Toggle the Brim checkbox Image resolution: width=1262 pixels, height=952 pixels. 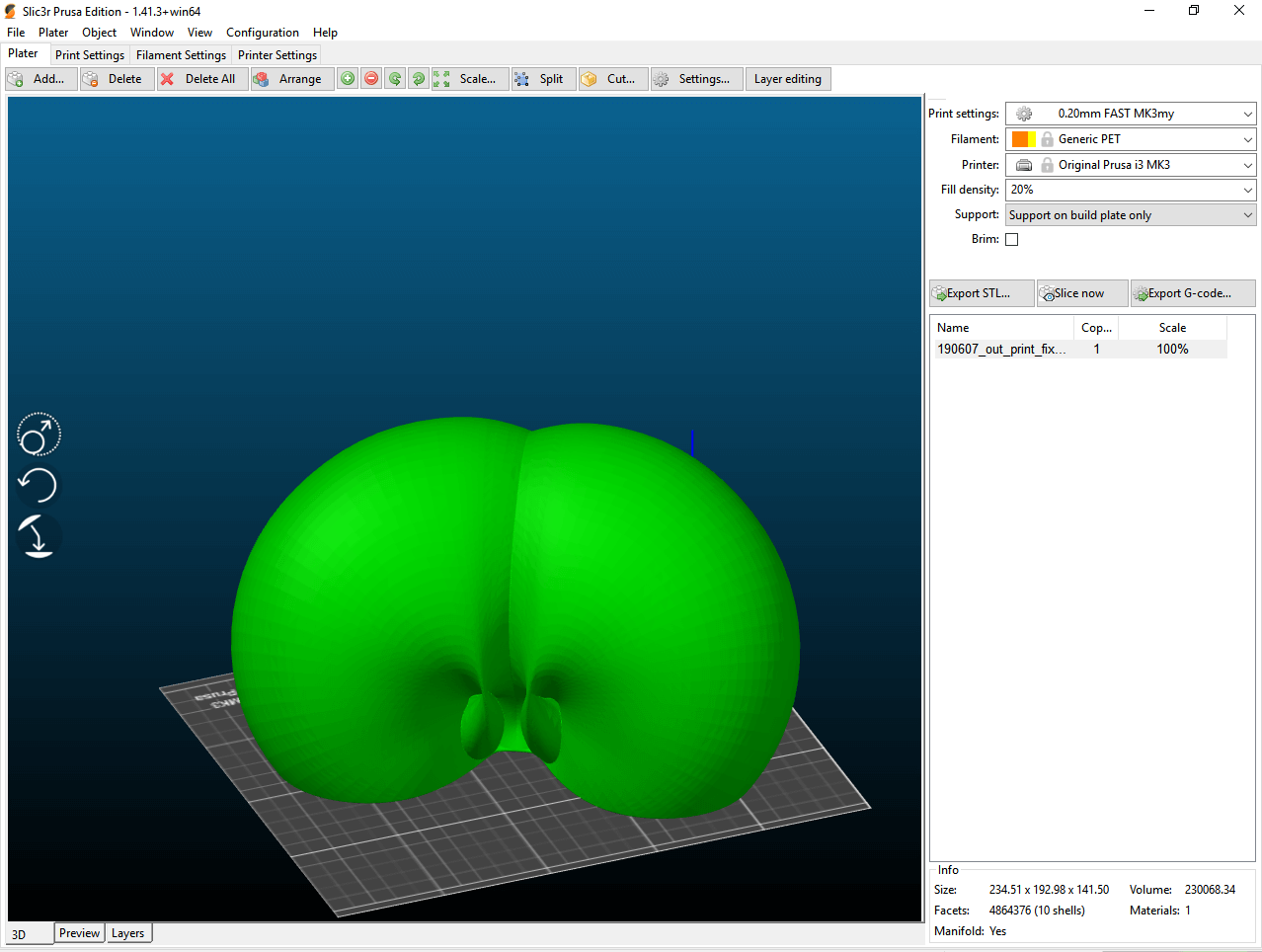pos(1011,239)
